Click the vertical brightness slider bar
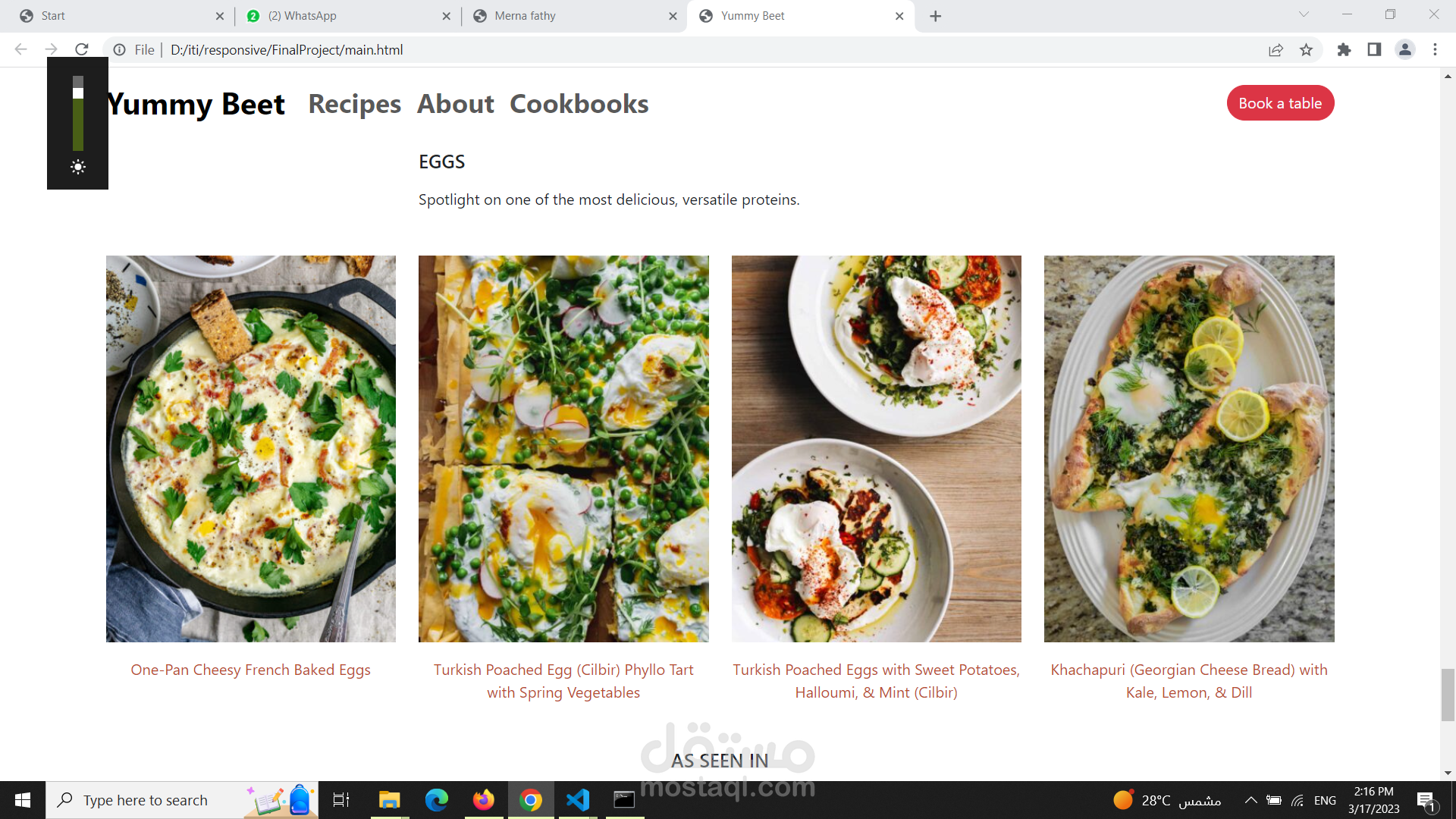 click(78, 114)
